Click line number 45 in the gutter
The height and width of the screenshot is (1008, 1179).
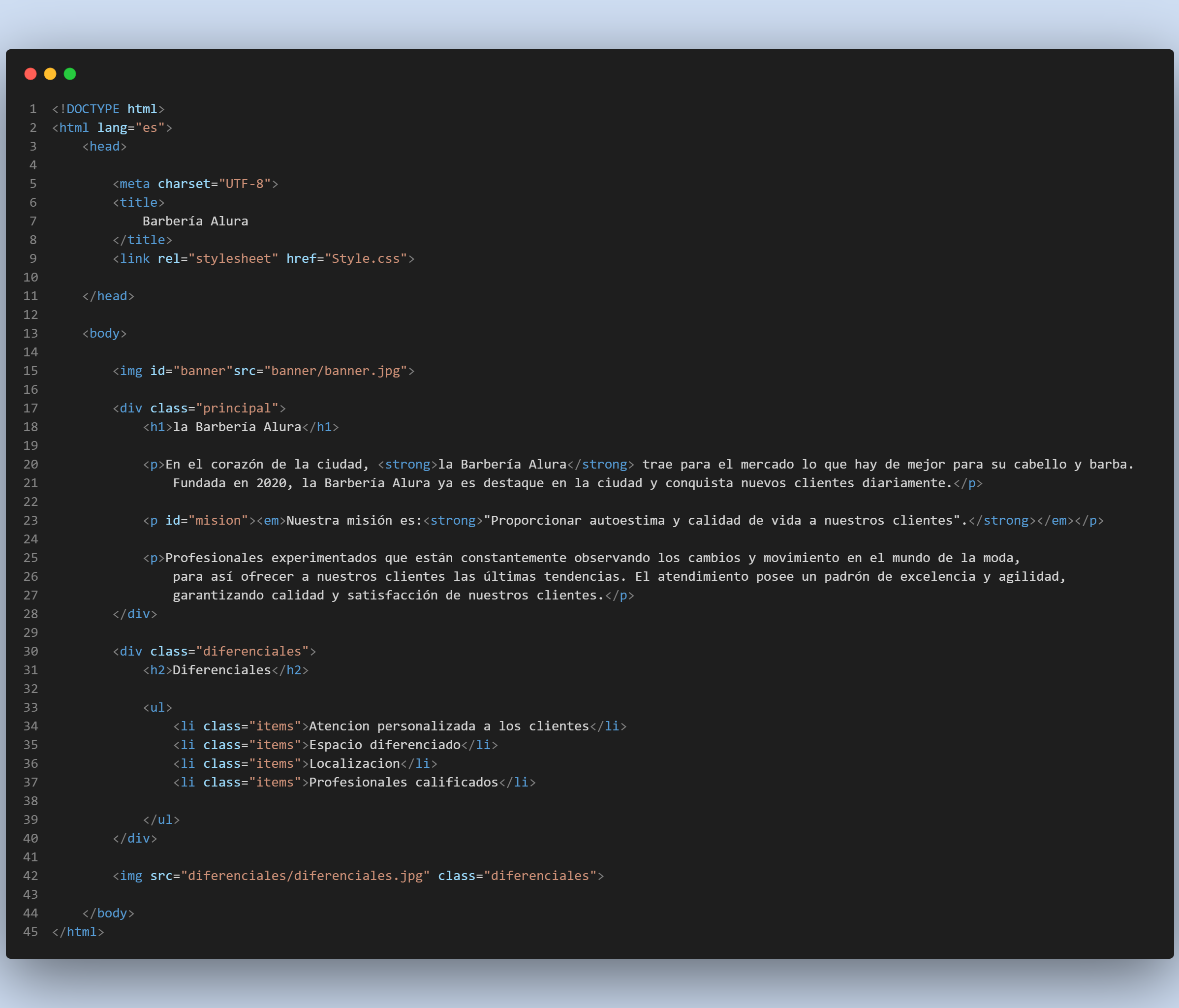click(31, 932)
